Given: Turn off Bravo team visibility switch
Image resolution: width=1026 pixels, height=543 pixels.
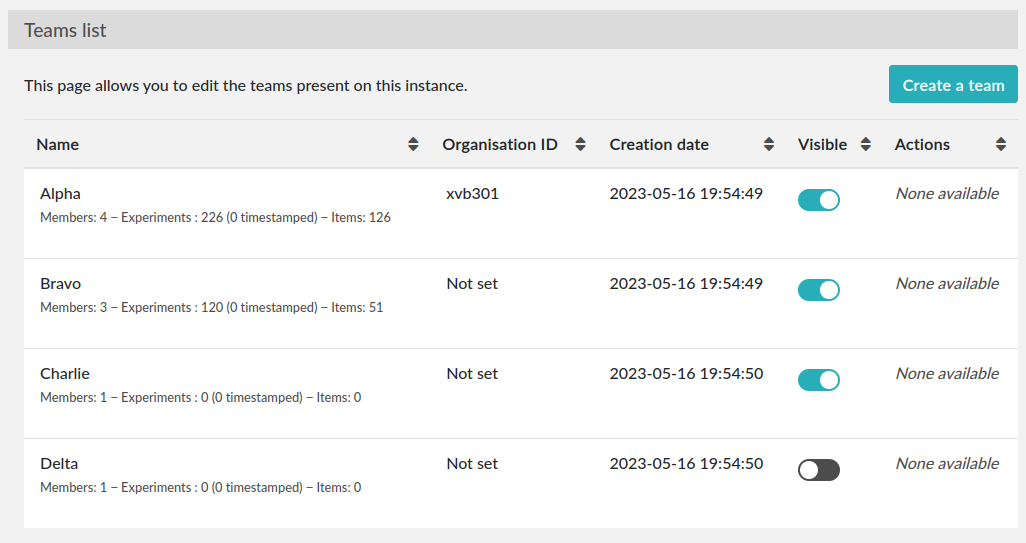Looking at the screenshot, I should (x=818, y=290).
